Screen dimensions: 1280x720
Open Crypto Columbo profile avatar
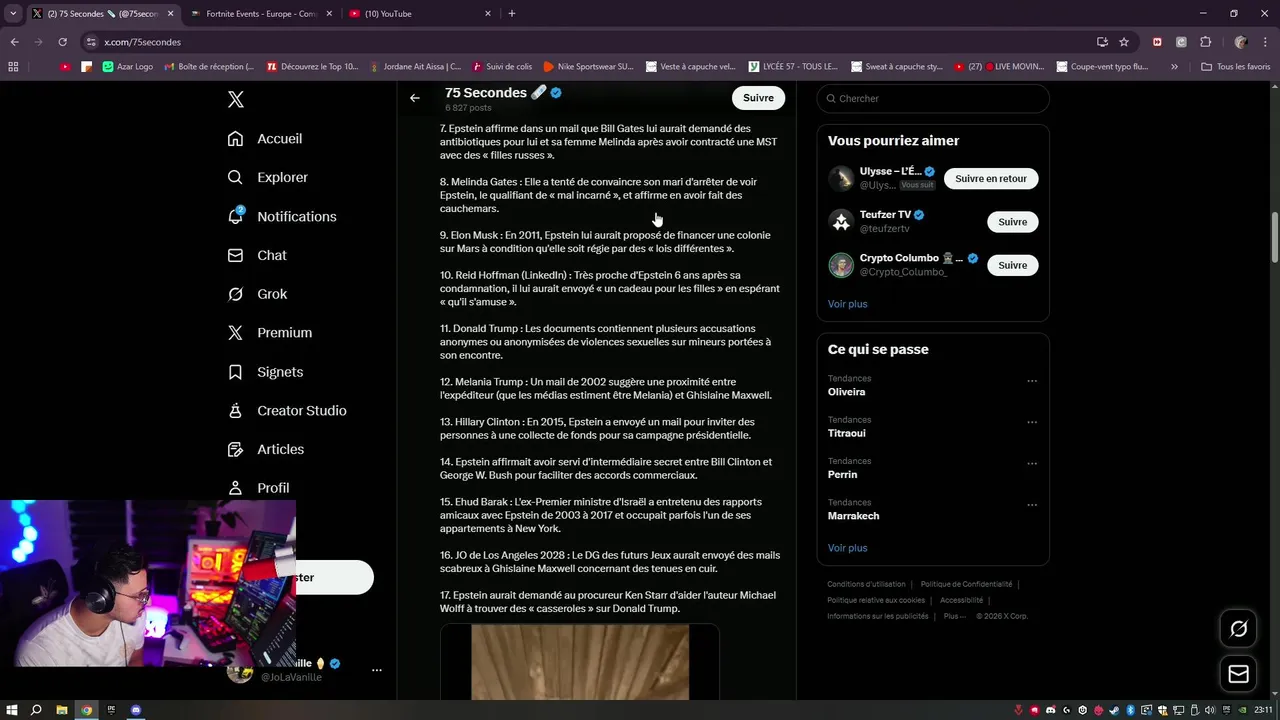click(x=841, y=265)
